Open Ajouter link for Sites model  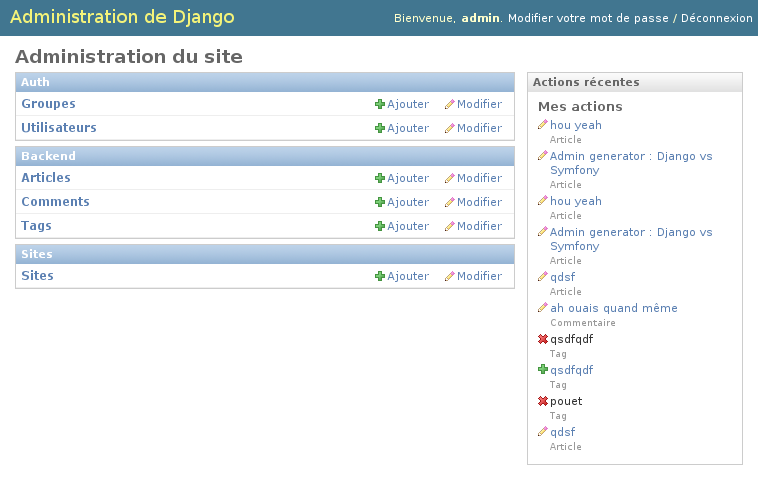(408, 276)
